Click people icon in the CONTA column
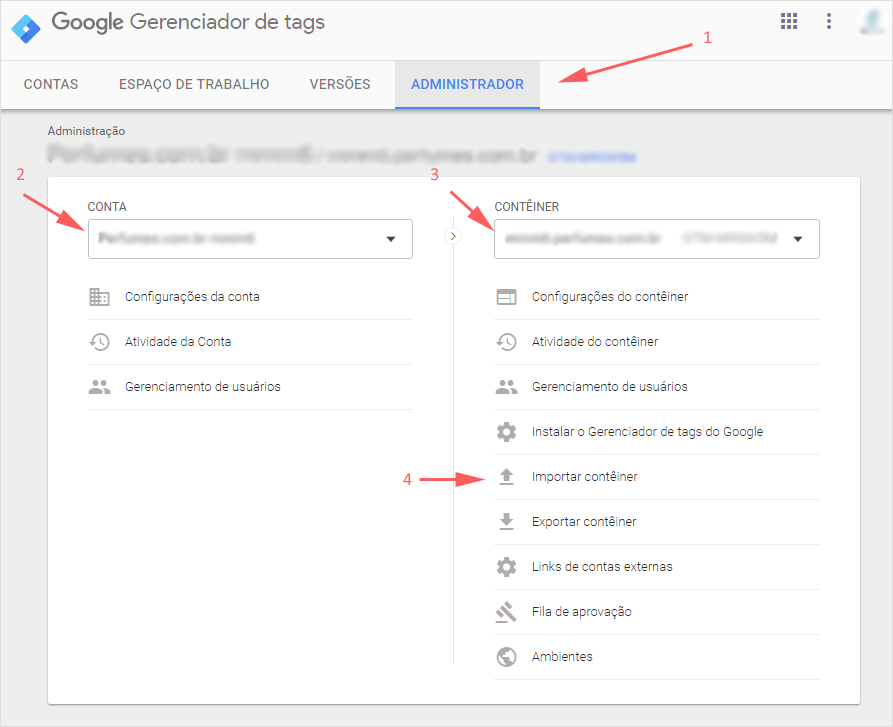893x727 pixels. point(99,387)
